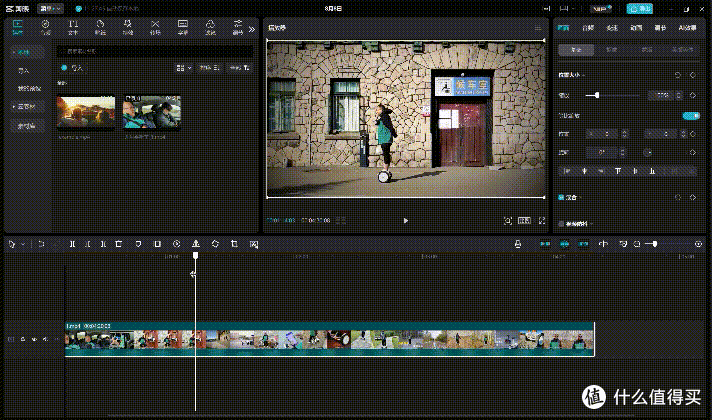Click the Import button in the media panel
712x420 pixels.
point(73,68)
